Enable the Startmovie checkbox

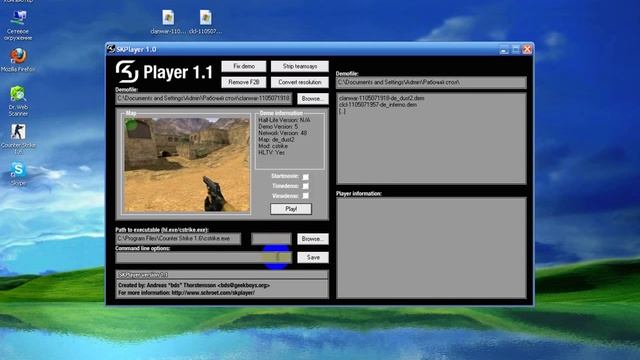pyautogui.click(x=305, y=177)
